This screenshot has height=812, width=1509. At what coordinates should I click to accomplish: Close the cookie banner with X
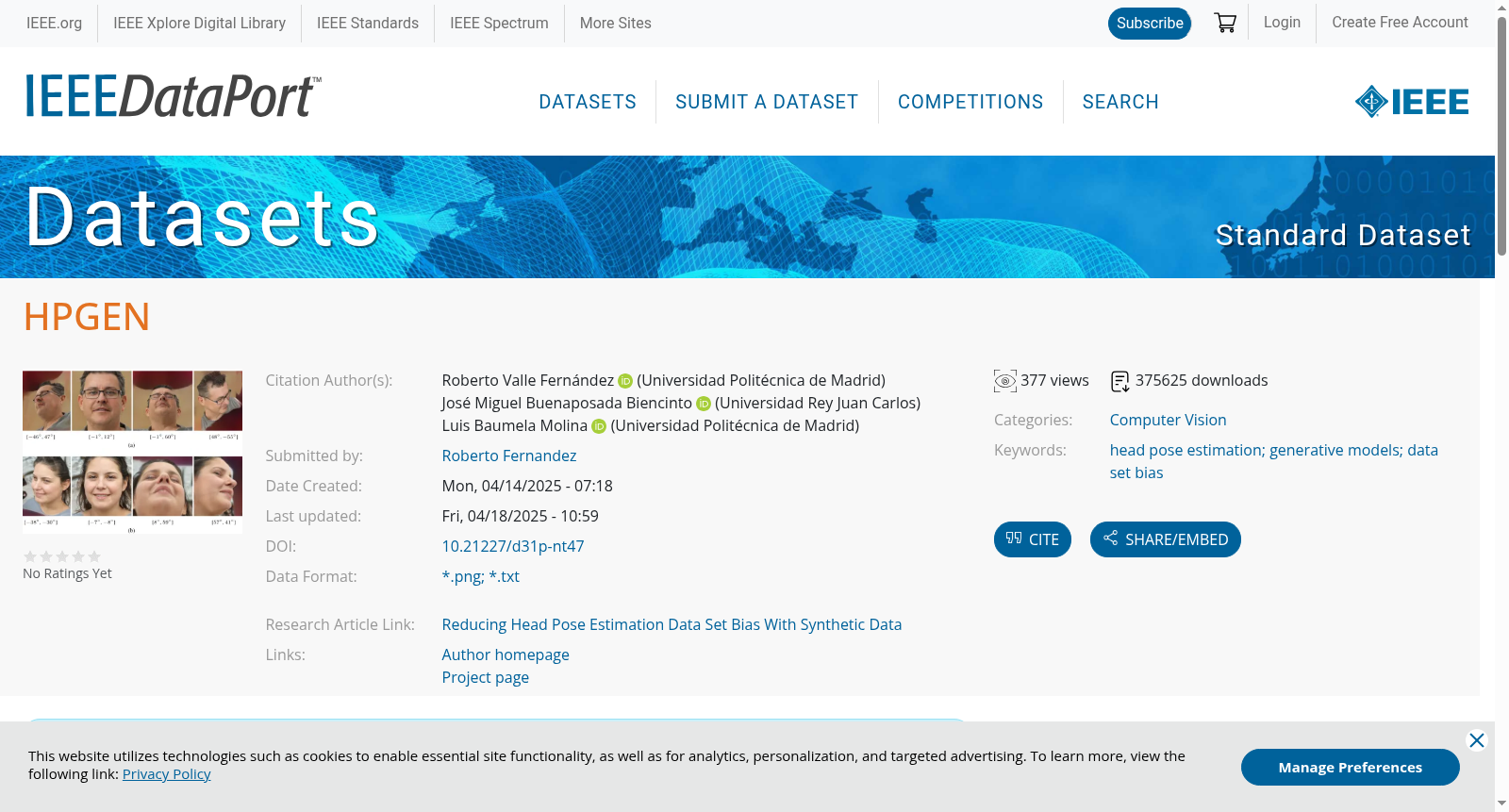(x=1477, y=740)
